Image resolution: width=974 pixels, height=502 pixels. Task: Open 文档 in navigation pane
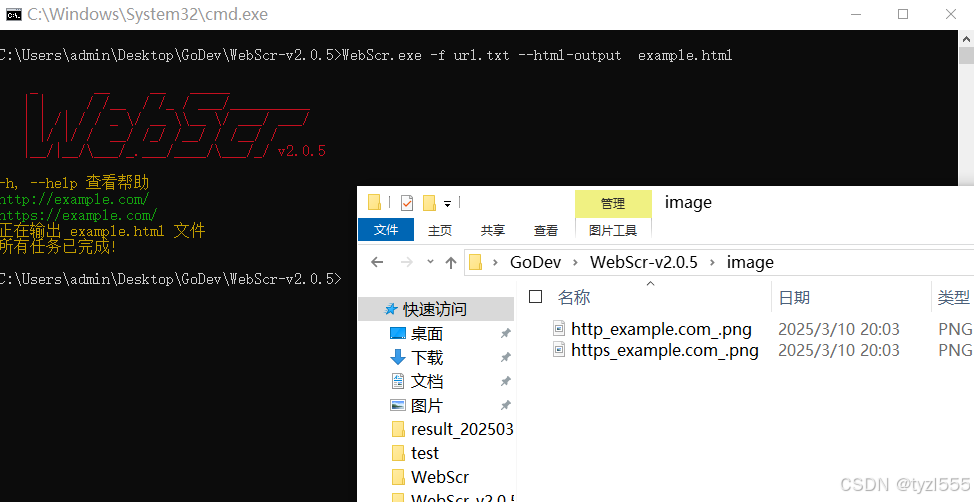[x=427, y=381]
